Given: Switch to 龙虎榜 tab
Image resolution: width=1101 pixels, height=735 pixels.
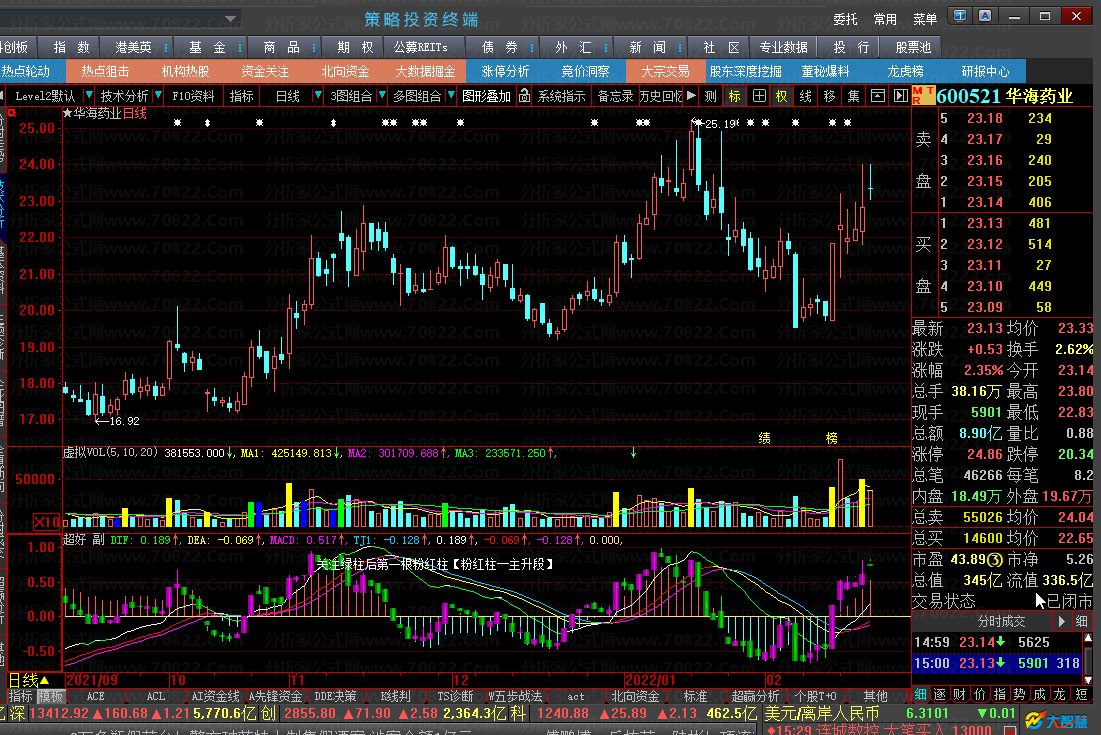Looking at the screenshot, I should point(905,71).
